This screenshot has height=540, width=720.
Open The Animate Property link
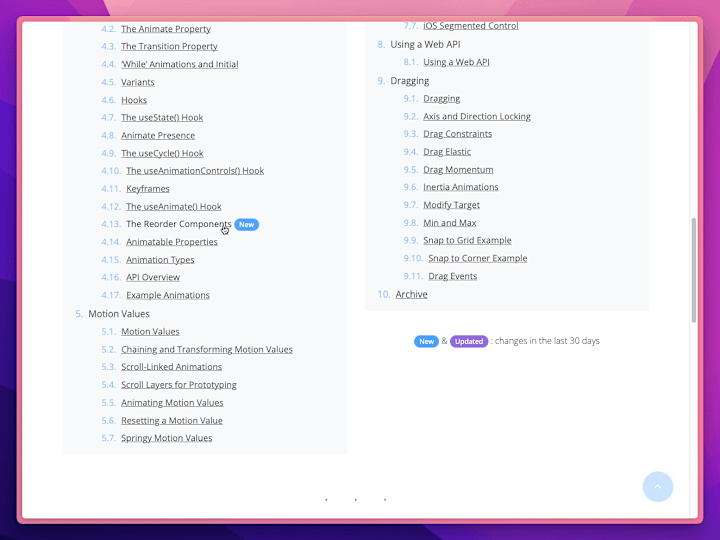[166, 29]
